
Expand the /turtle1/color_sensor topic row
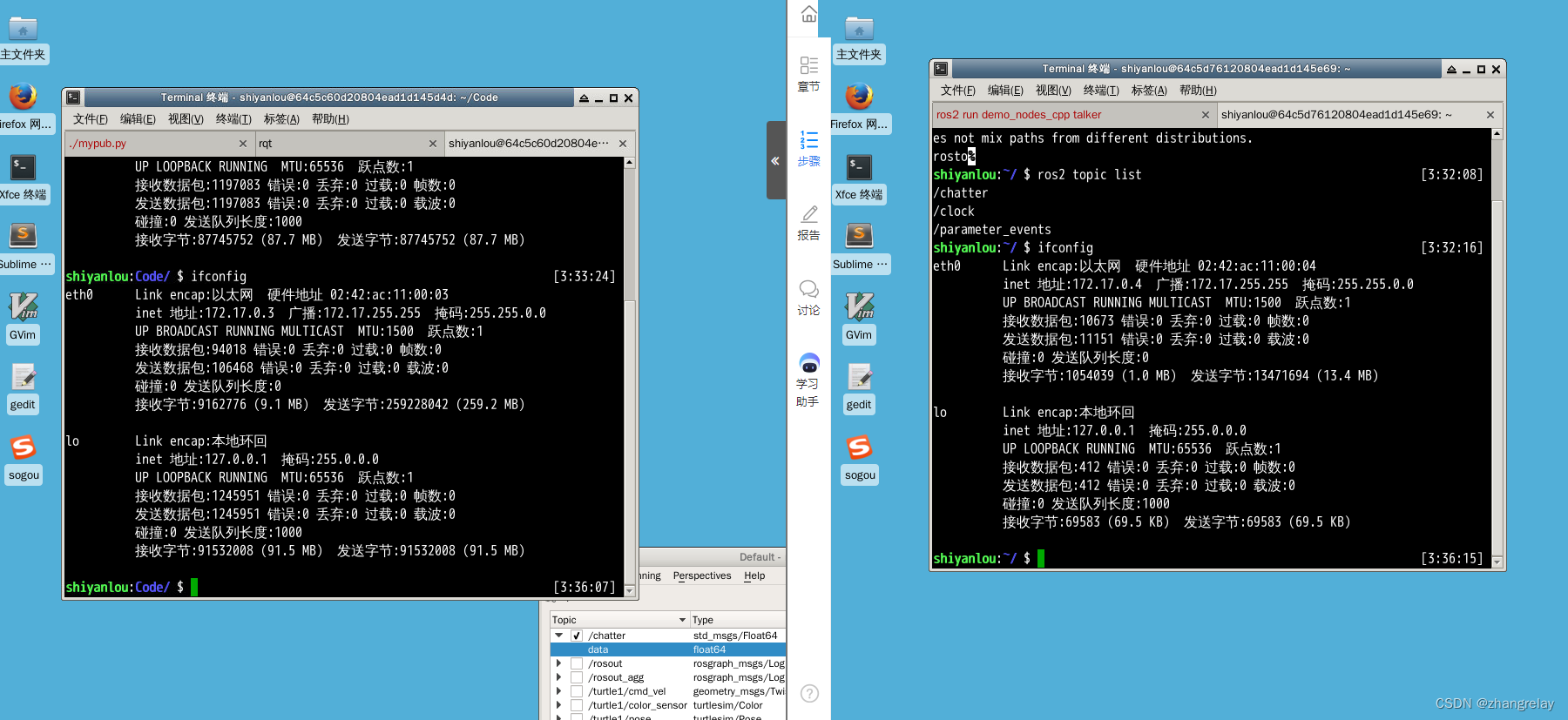tap(559, 705)
